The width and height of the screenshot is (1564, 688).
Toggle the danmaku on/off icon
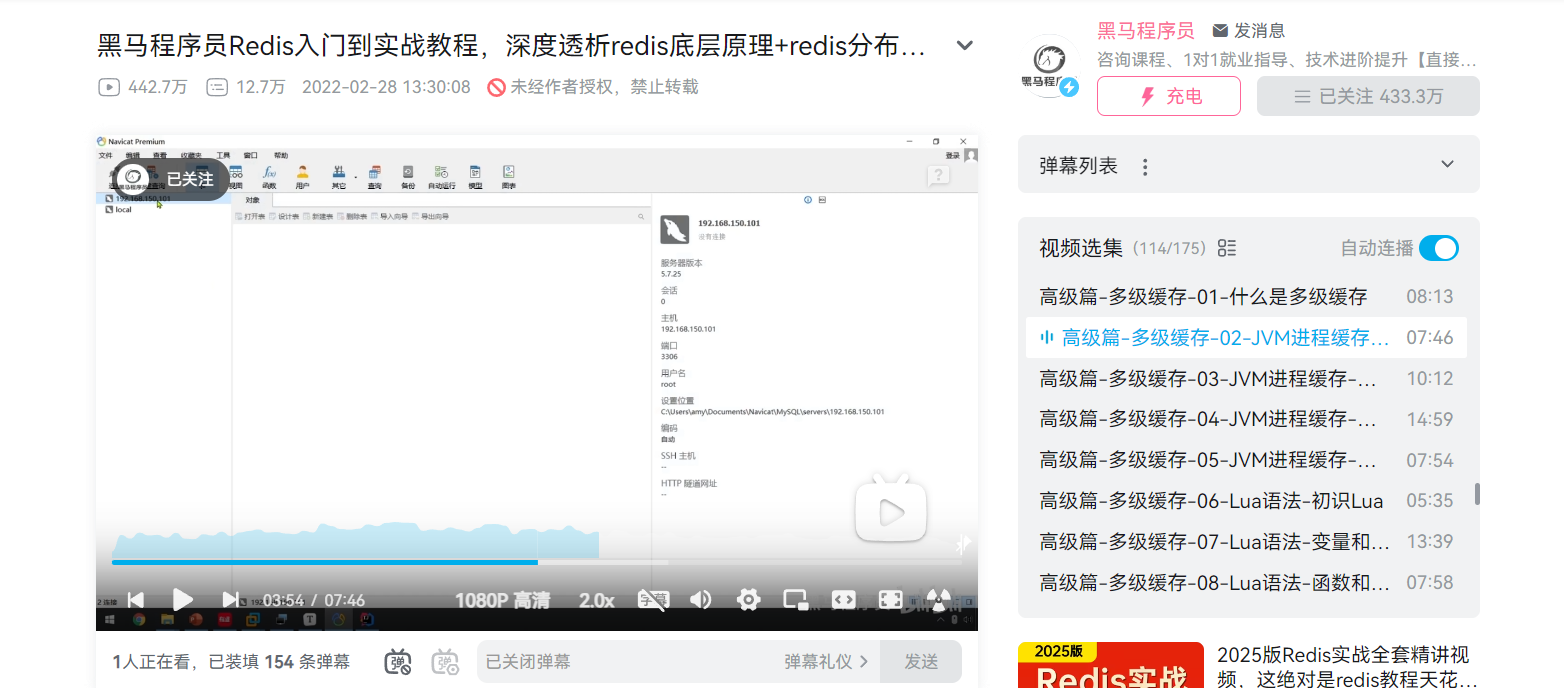pos(398,662)
